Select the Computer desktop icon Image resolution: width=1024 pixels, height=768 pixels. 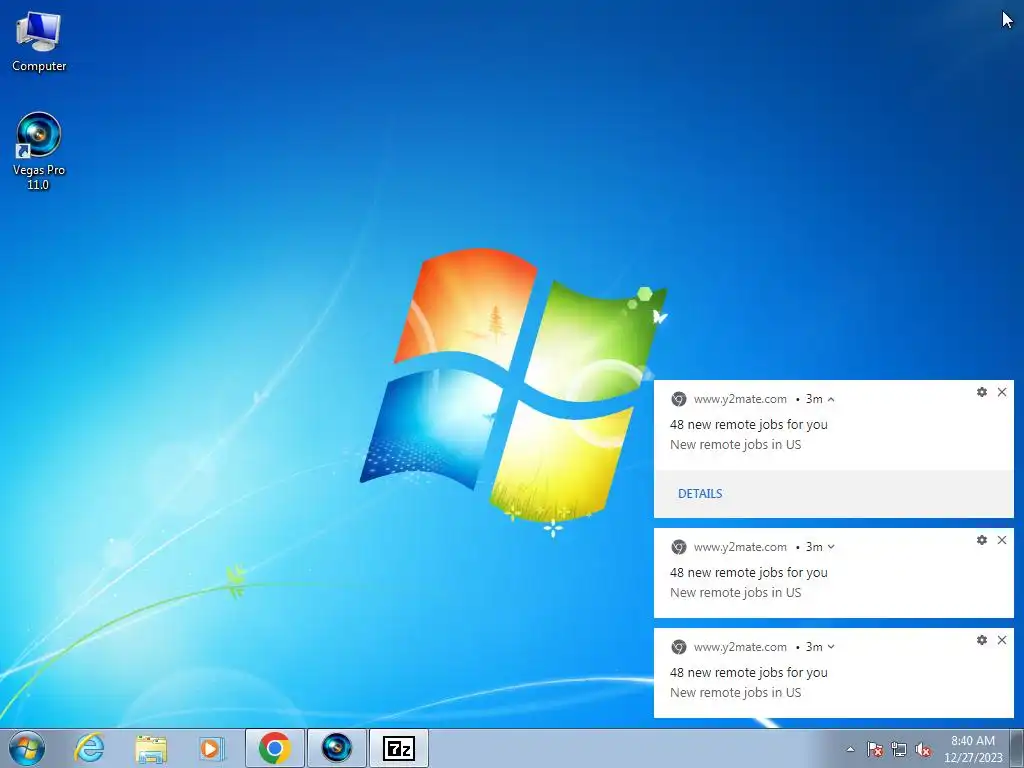tap(39, 42)
